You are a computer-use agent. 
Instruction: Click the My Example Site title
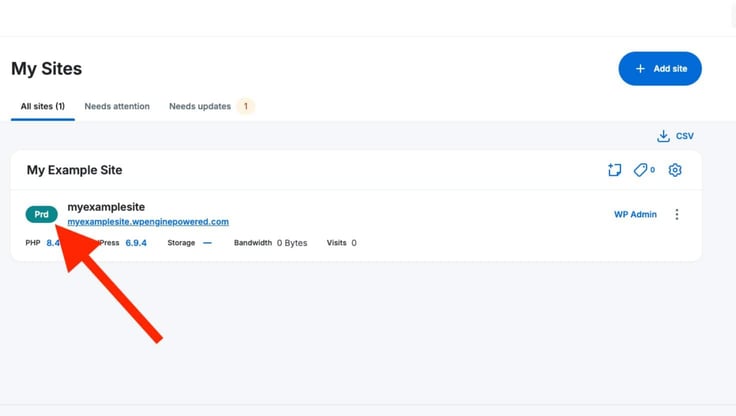tap(74, 170)
